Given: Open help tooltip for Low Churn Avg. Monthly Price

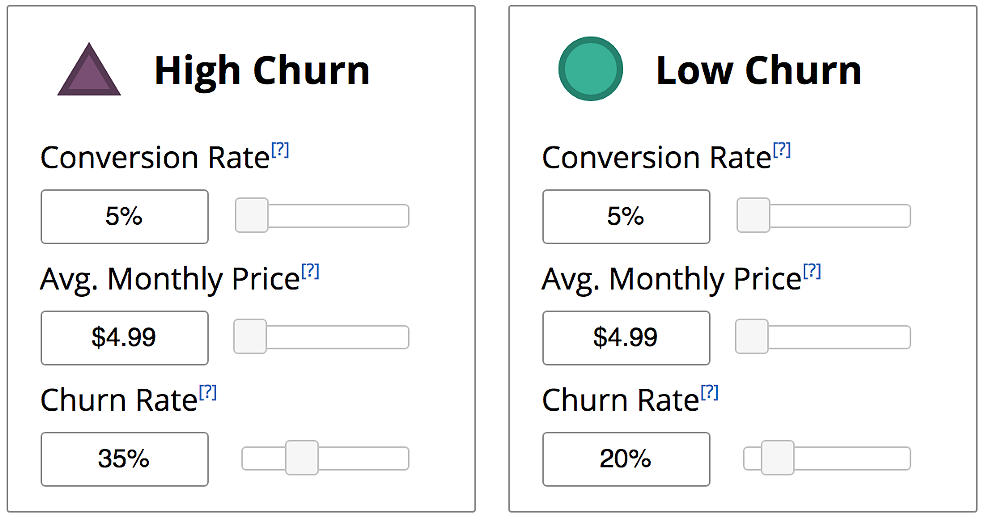Looking at the screenshot, I should tap(812, 271).
